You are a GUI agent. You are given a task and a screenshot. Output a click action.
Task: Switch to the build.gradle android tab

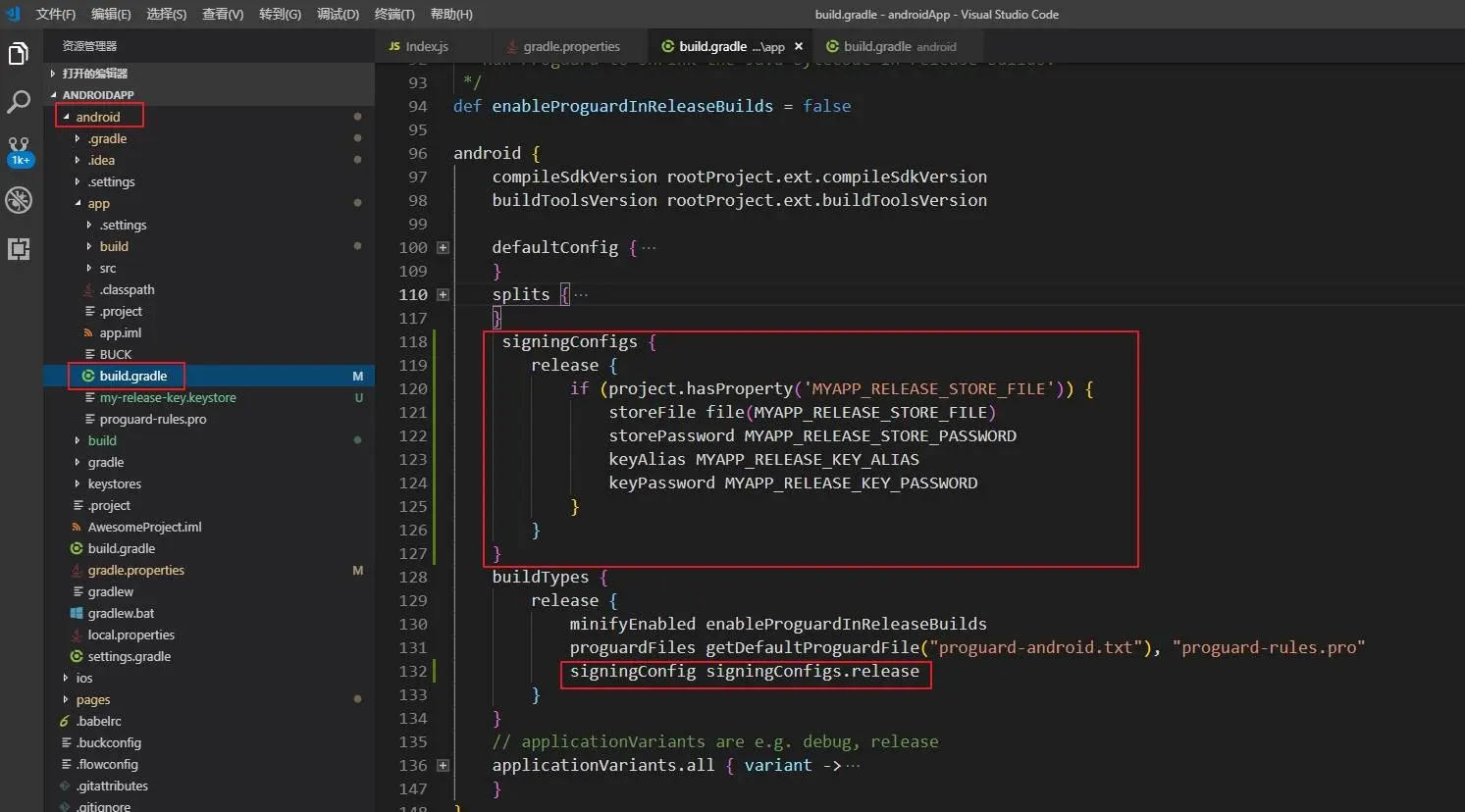(x=899, y=46)
